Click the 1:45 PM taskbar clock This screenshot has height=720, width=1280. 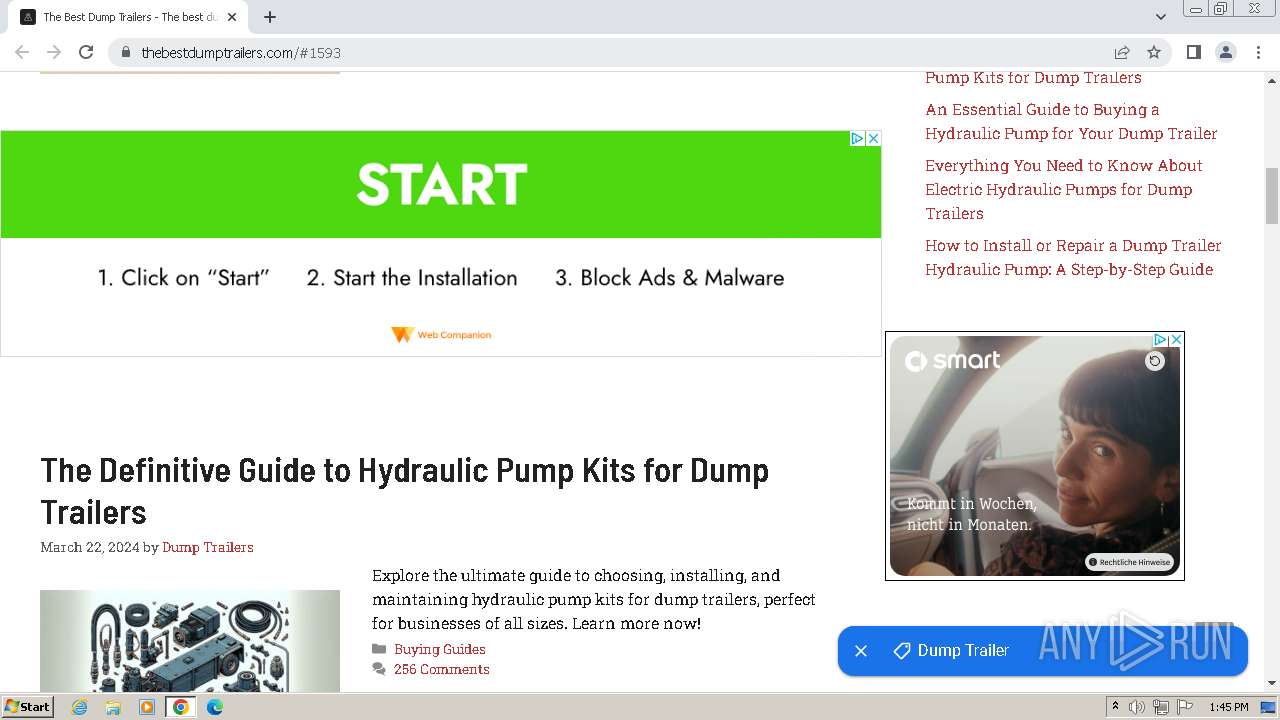pos(1228,707)
